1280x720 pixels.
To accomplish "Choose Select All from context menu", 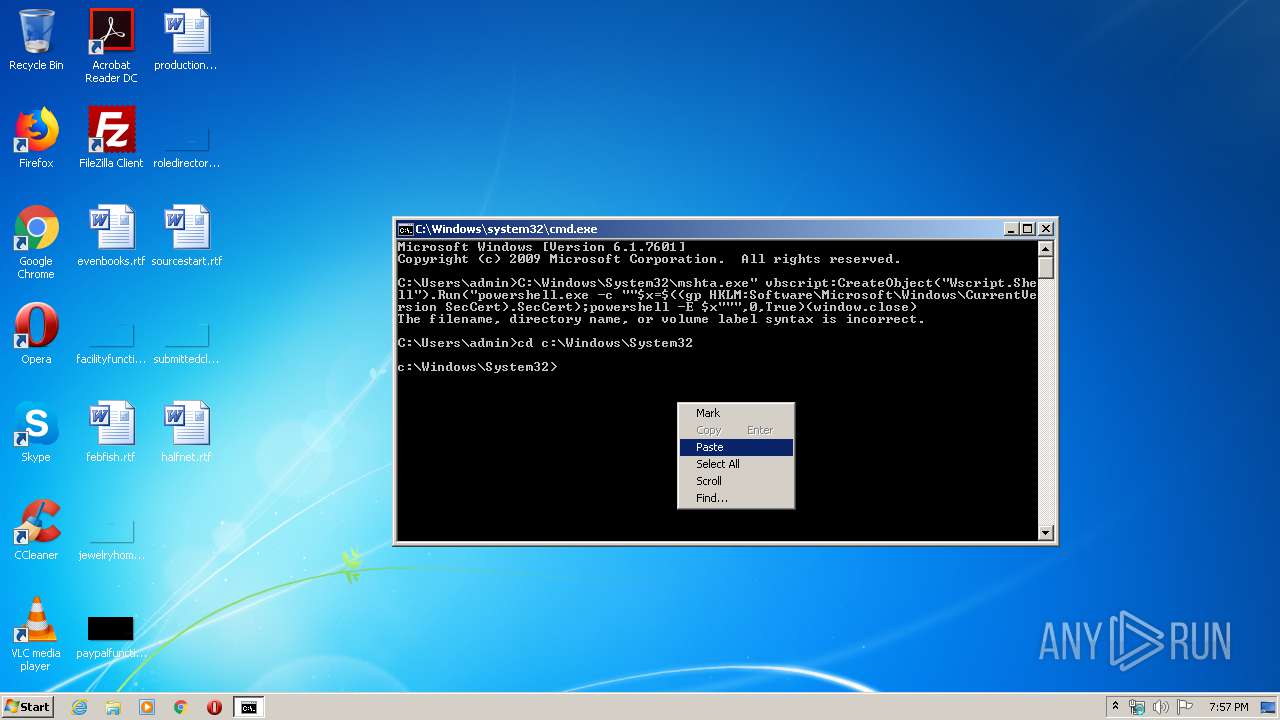I will 736,464.
